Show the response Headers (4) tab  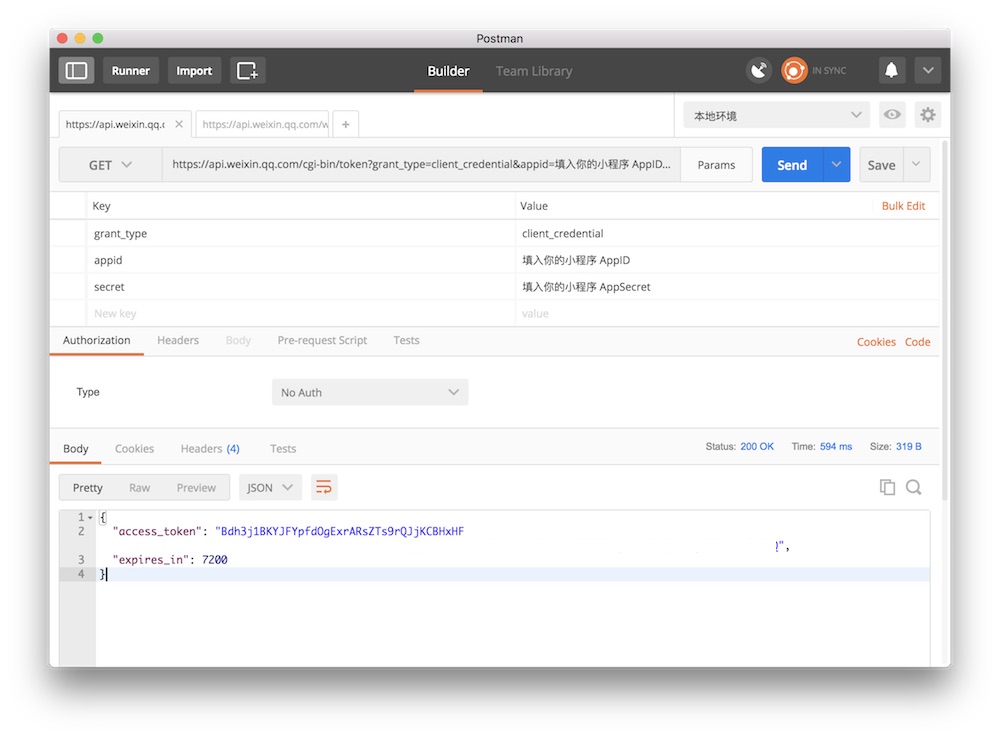[x=210, y=449]
